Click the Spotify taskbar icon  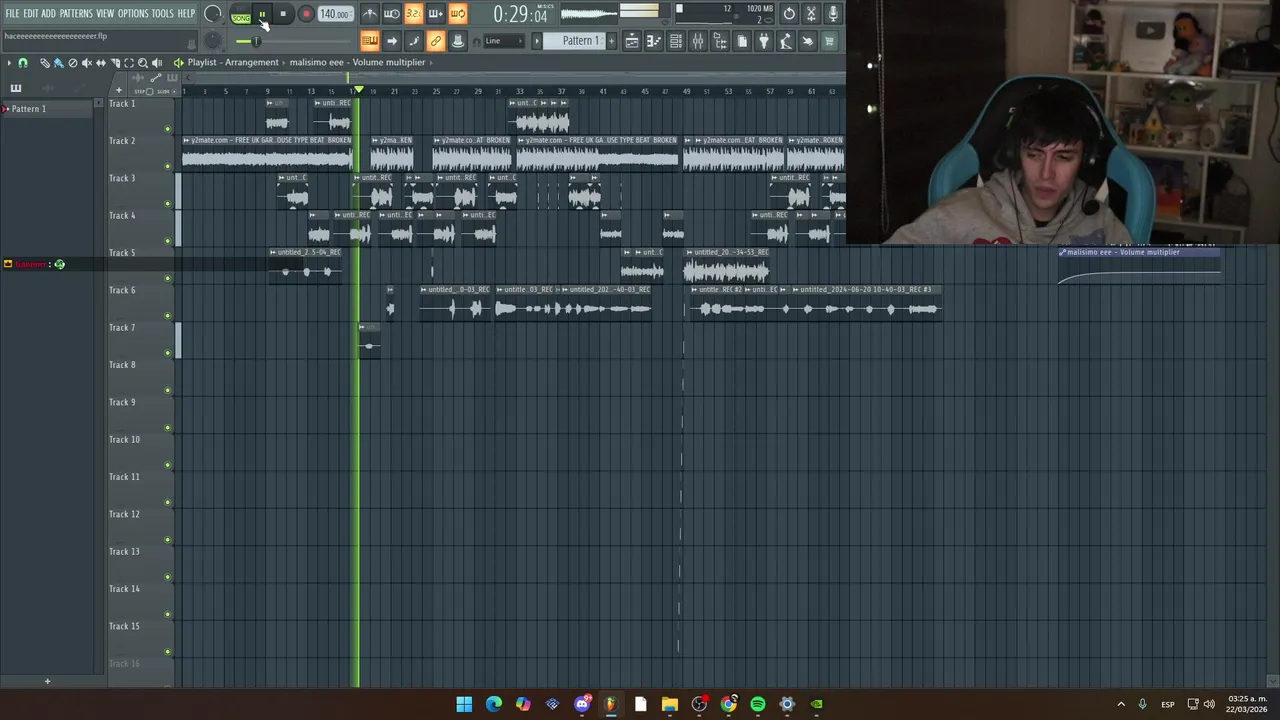(758, 704)
